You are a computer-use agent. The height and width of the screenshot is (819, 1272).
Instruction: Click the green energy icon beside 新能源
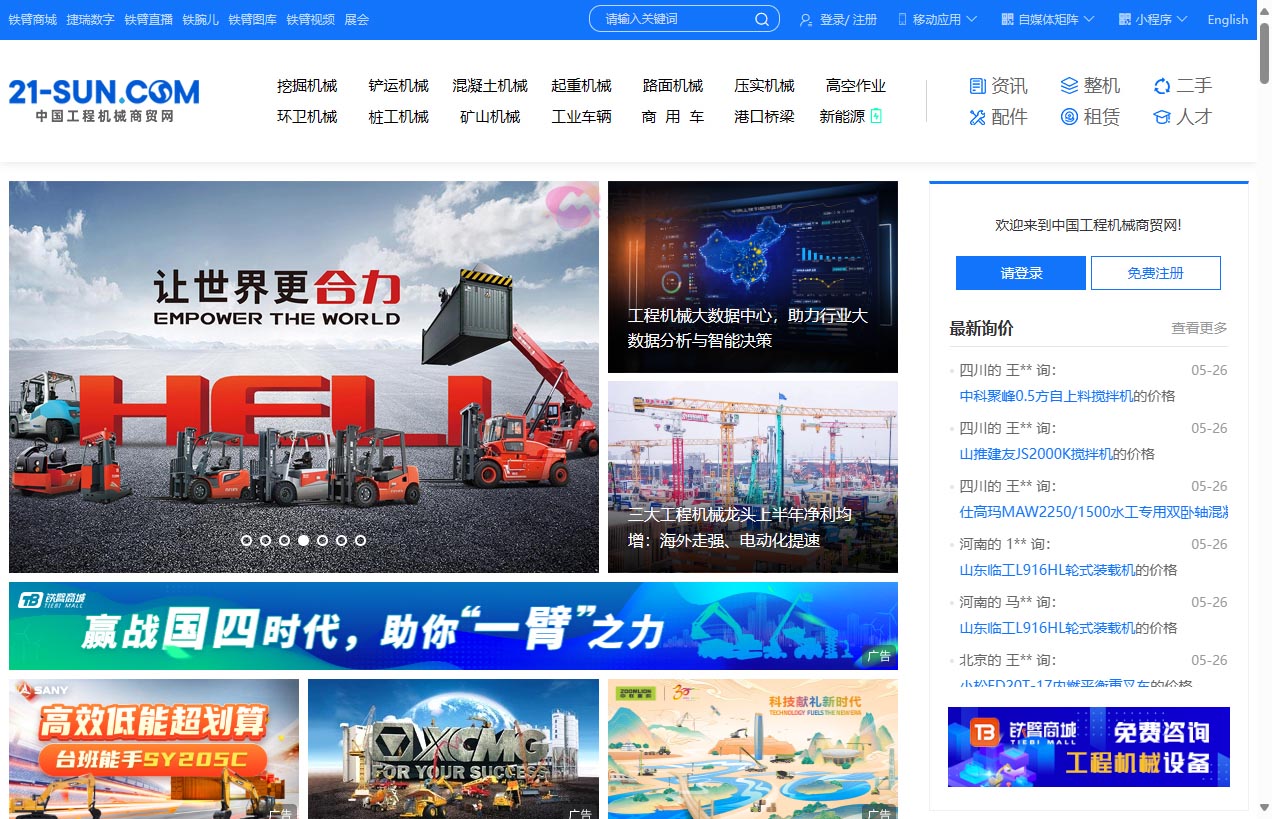pyautogui.click(x=875, y=116)
